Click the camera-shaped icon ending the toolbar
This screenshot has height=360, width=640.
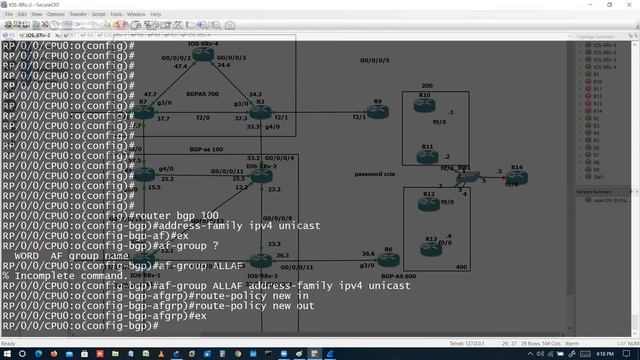coord(230,25)
